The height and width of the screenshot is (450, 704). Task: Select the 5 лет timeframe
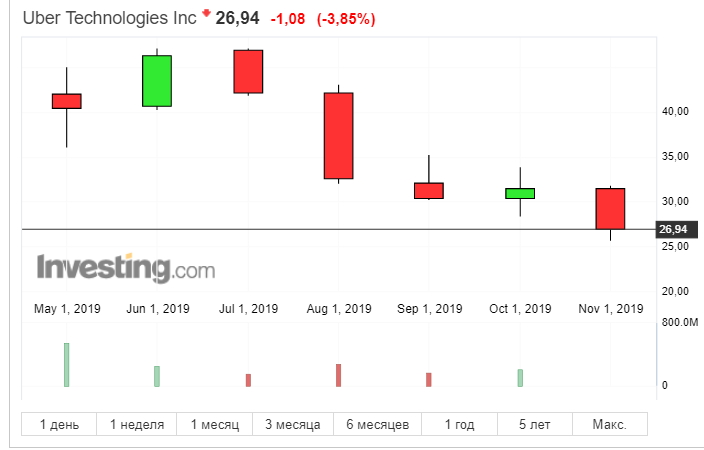[x=534, y=425]
